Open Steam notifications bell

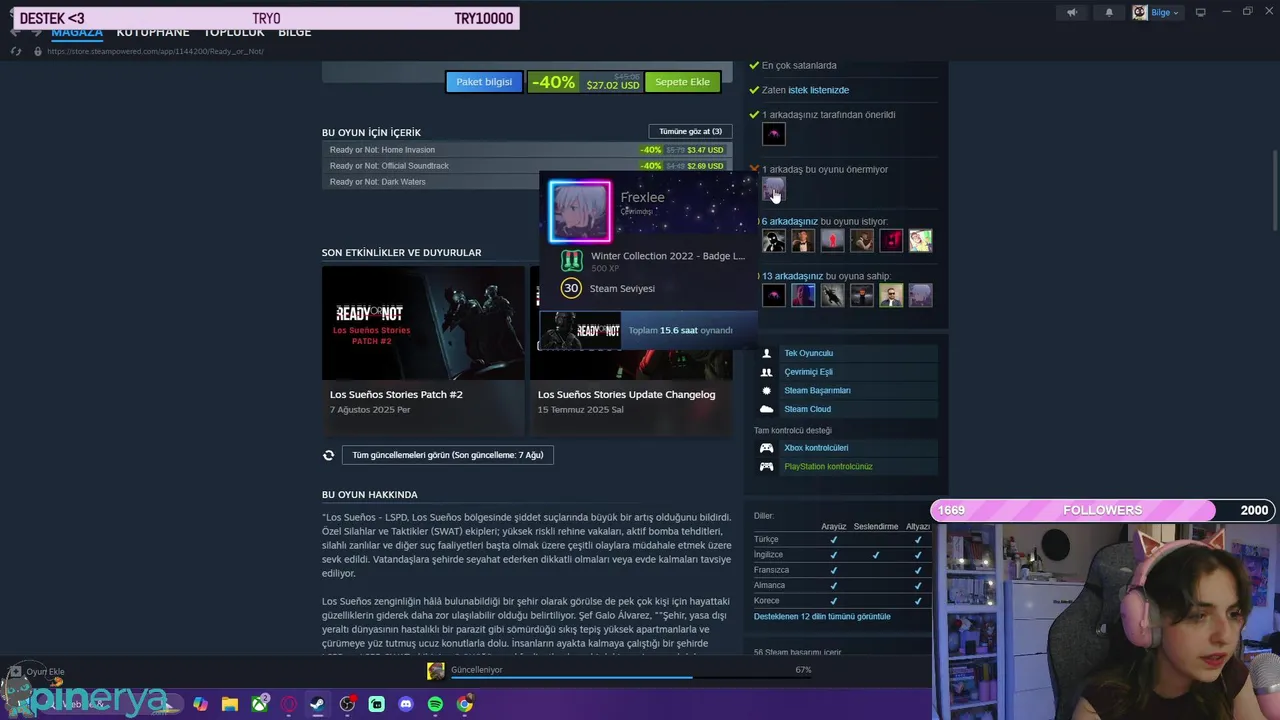pos(1109,13)
